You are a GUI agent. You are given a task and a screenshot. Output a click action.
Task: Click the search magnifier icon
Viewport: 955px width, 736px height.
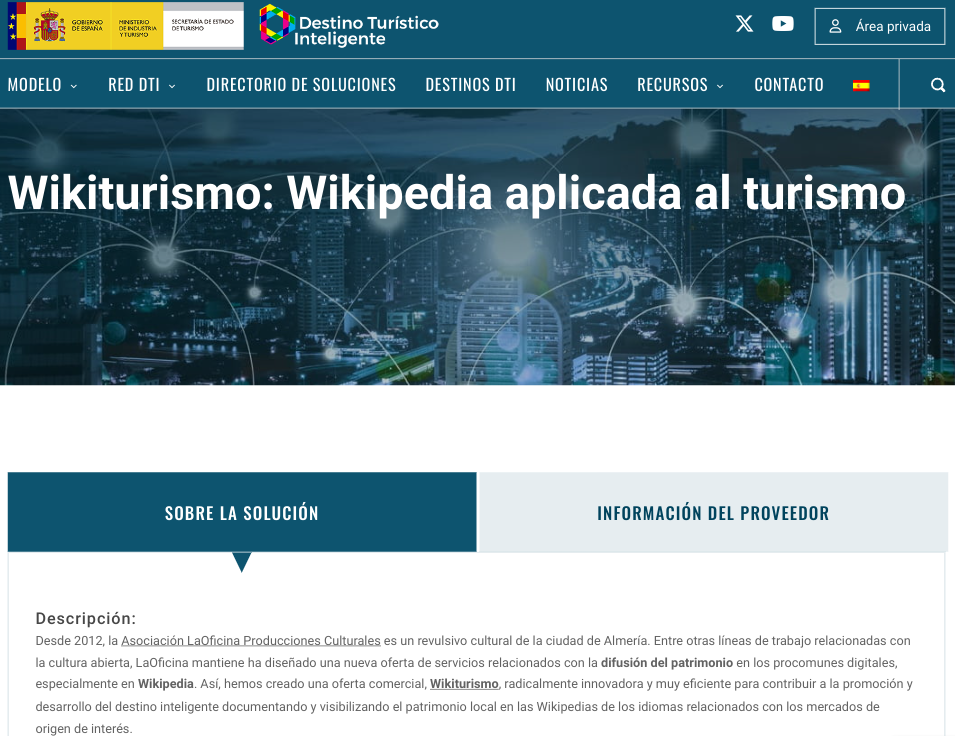point(938,85)
